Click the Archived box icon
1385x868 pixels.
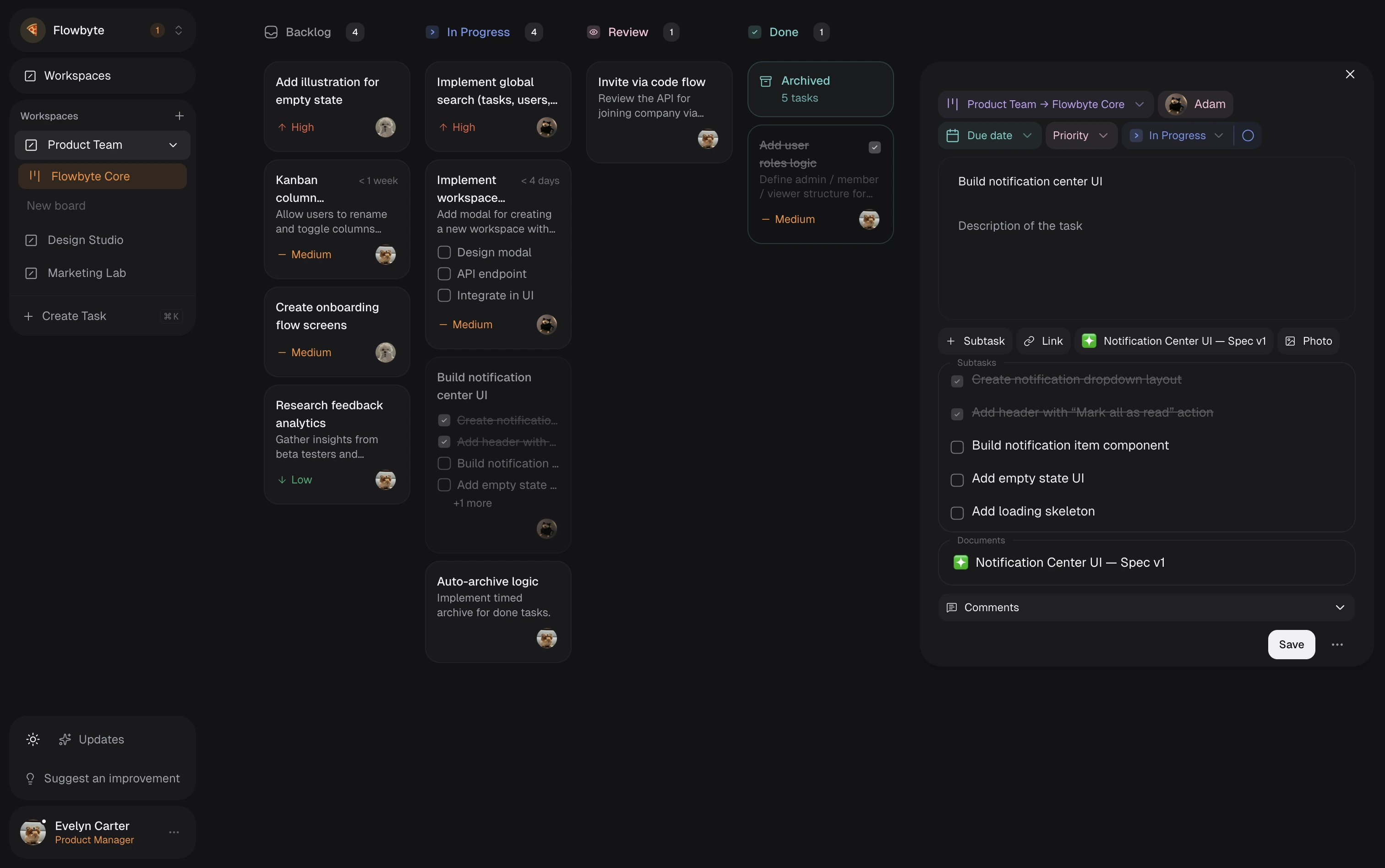coord(765,81)
